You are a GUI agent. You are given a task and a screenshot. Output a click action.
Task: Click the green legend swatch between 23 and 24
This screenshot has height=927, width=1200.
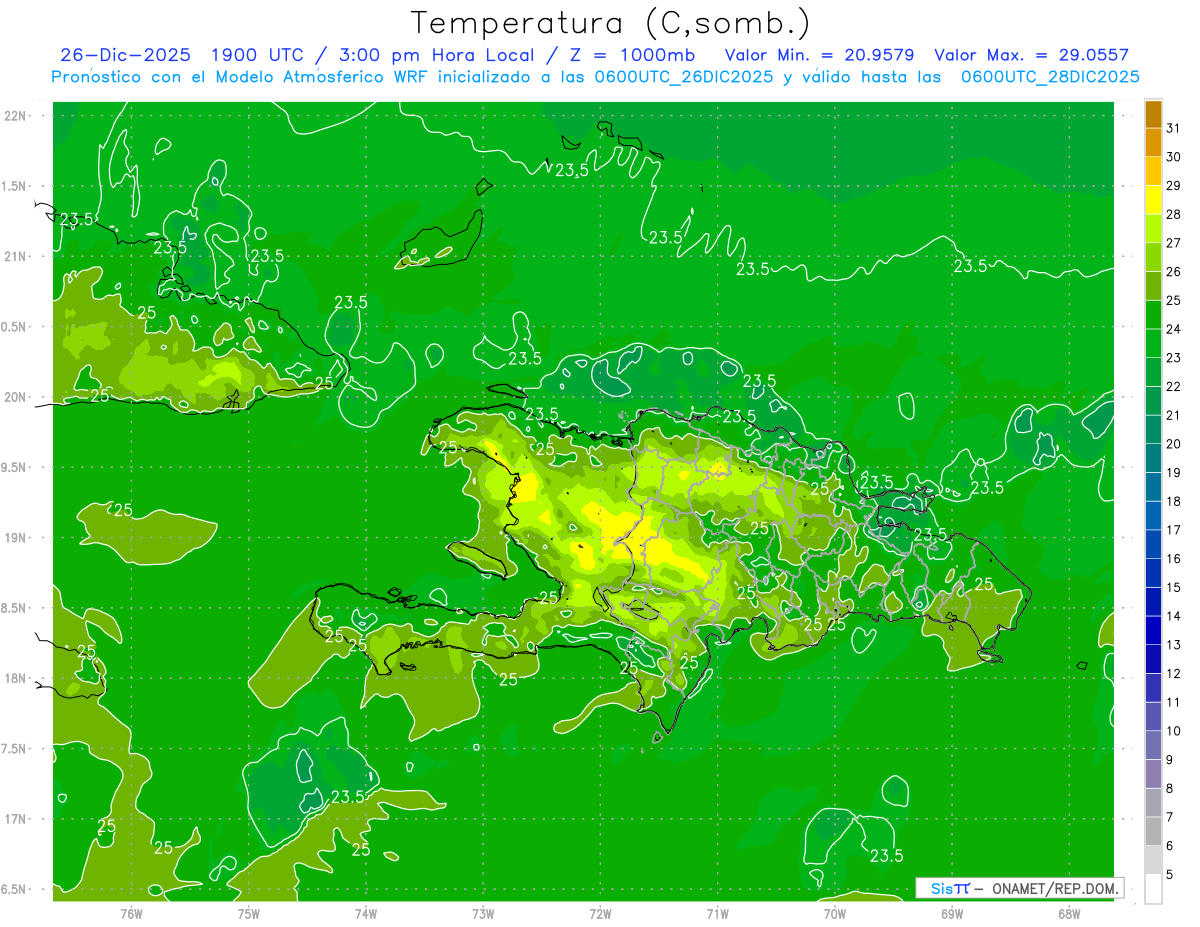(1153, 344)
